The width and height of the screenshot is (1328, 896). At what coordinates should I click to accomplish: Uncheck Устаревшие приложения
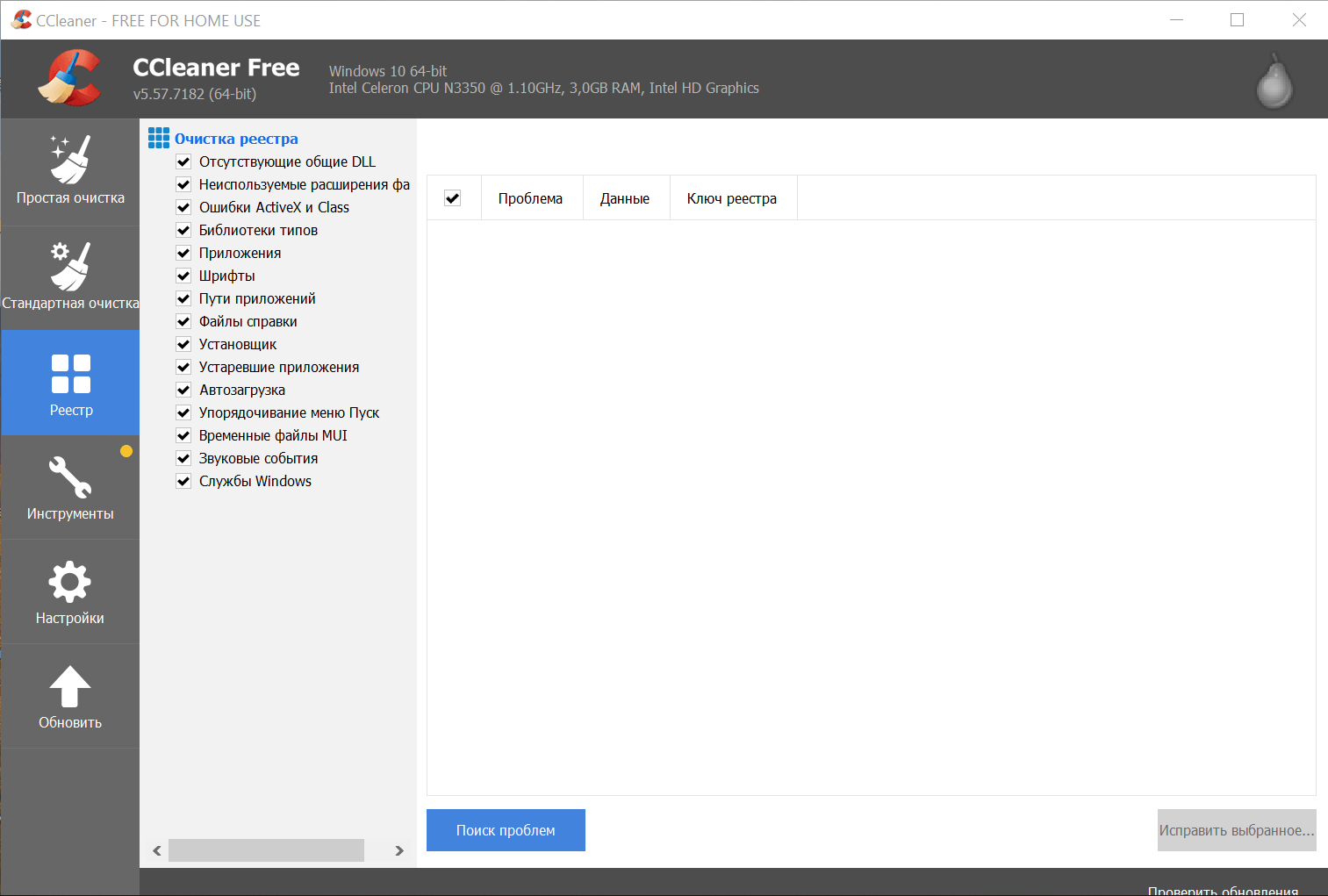point(183,367)
